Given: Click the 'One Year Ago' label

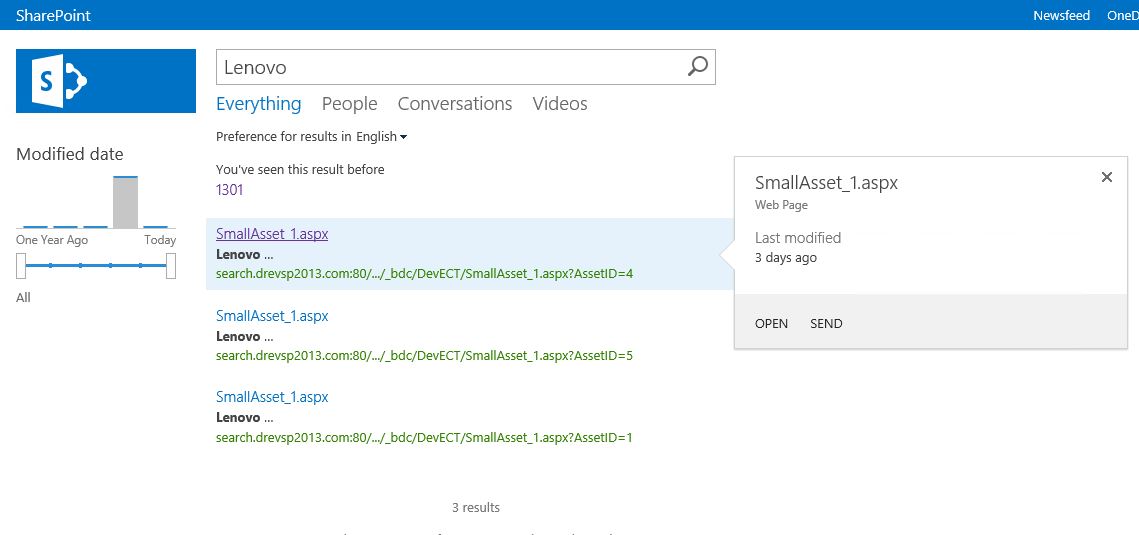Looking at the screenshot, I should point(52,240).
